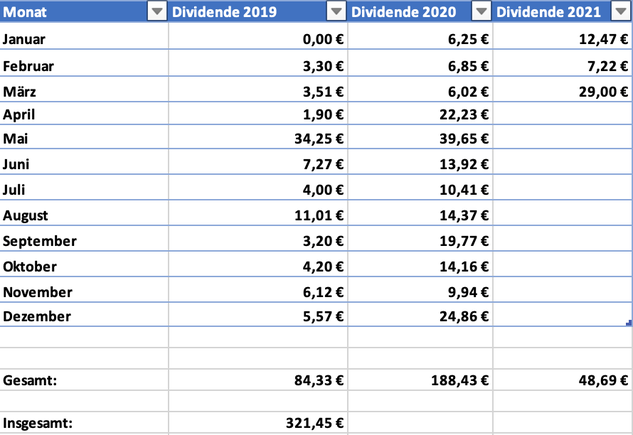This screenshot has width=633, height=435.
Task: Select the 2021 total 48,69 €
Action: coord(562,380)
